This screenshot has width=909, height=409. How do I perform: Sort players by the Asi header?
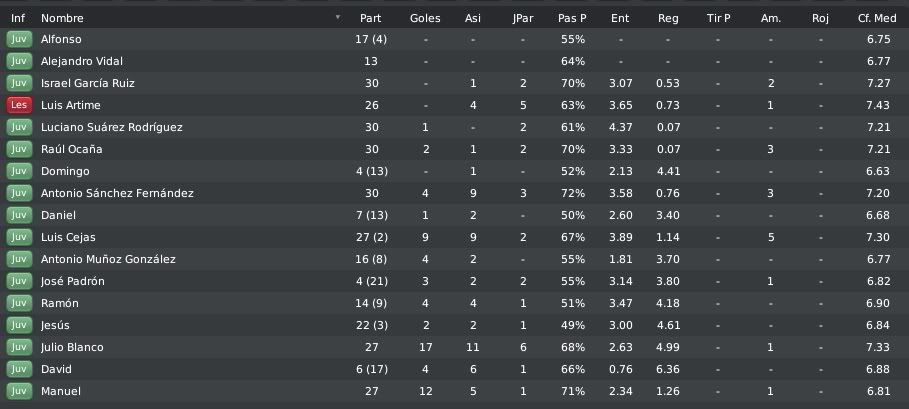(x=472, y=18)
